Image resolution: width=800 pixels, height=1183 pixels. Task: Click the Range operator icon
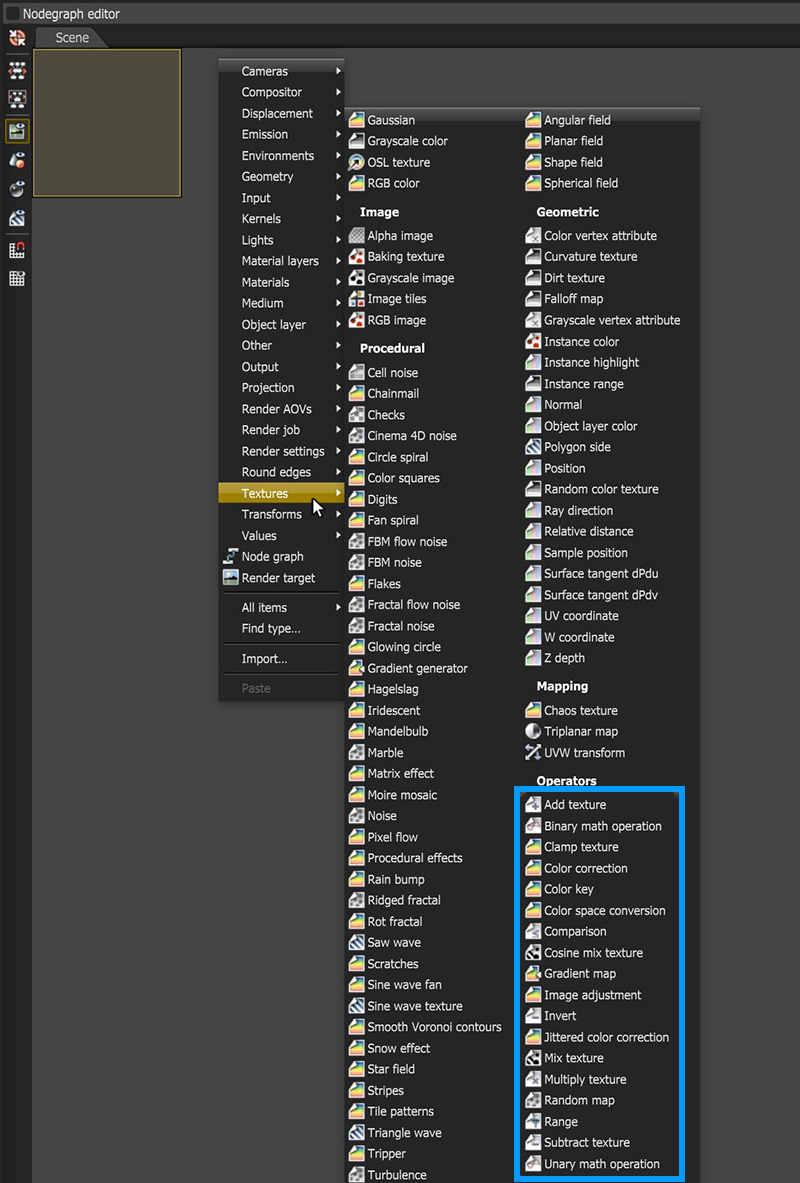coord(533,1122)
